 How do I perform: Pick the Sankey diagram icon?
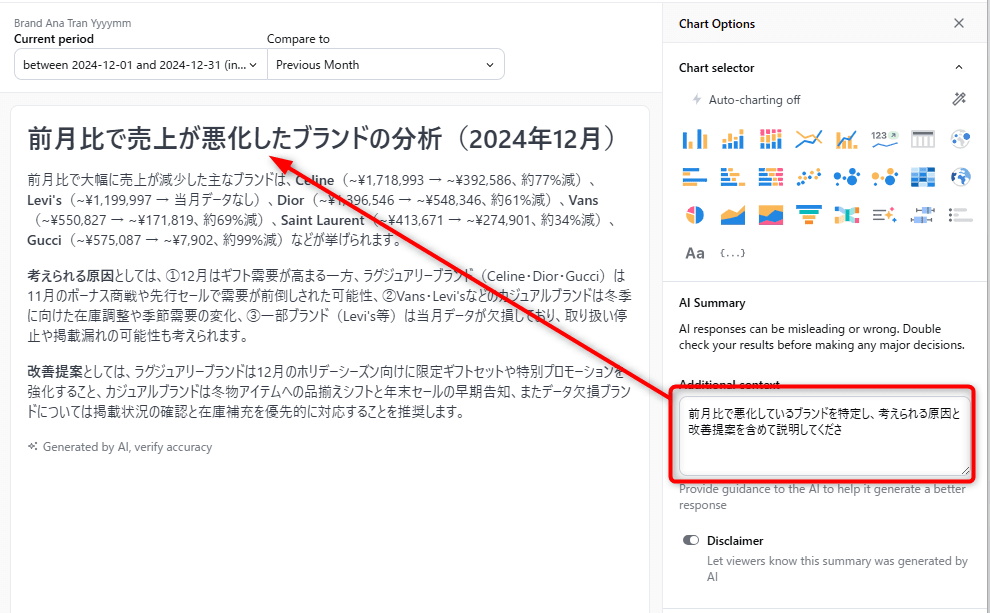point(846,215)
